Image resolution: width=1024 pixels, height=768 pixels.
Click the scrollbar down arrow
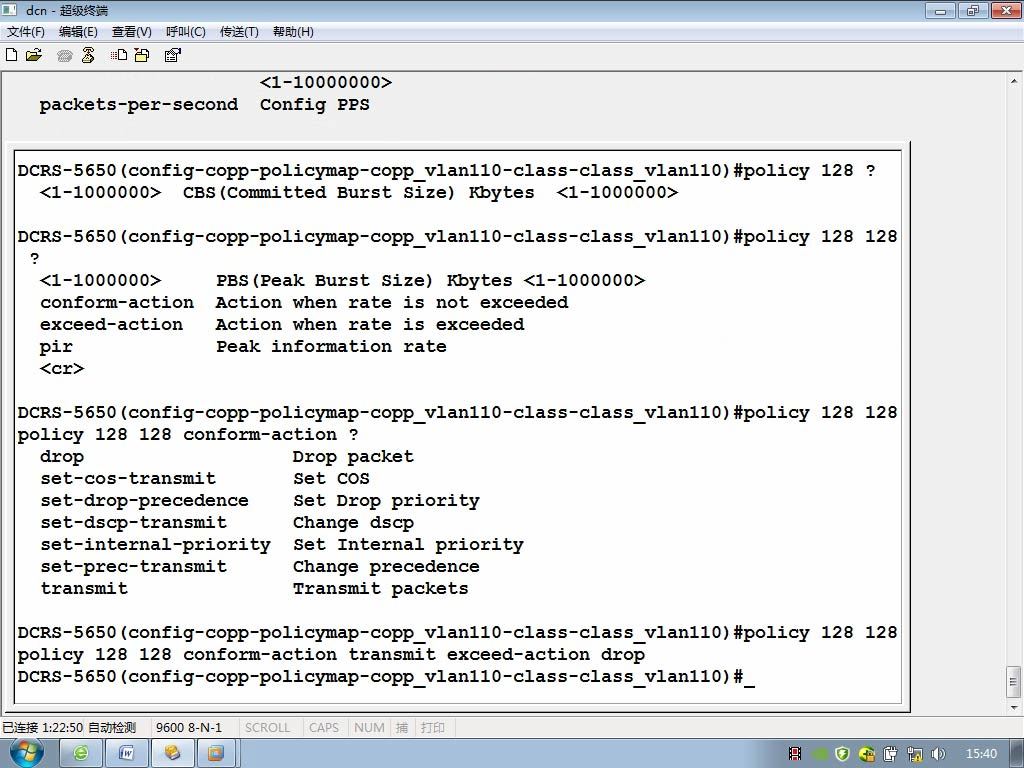click(1014, 707)
